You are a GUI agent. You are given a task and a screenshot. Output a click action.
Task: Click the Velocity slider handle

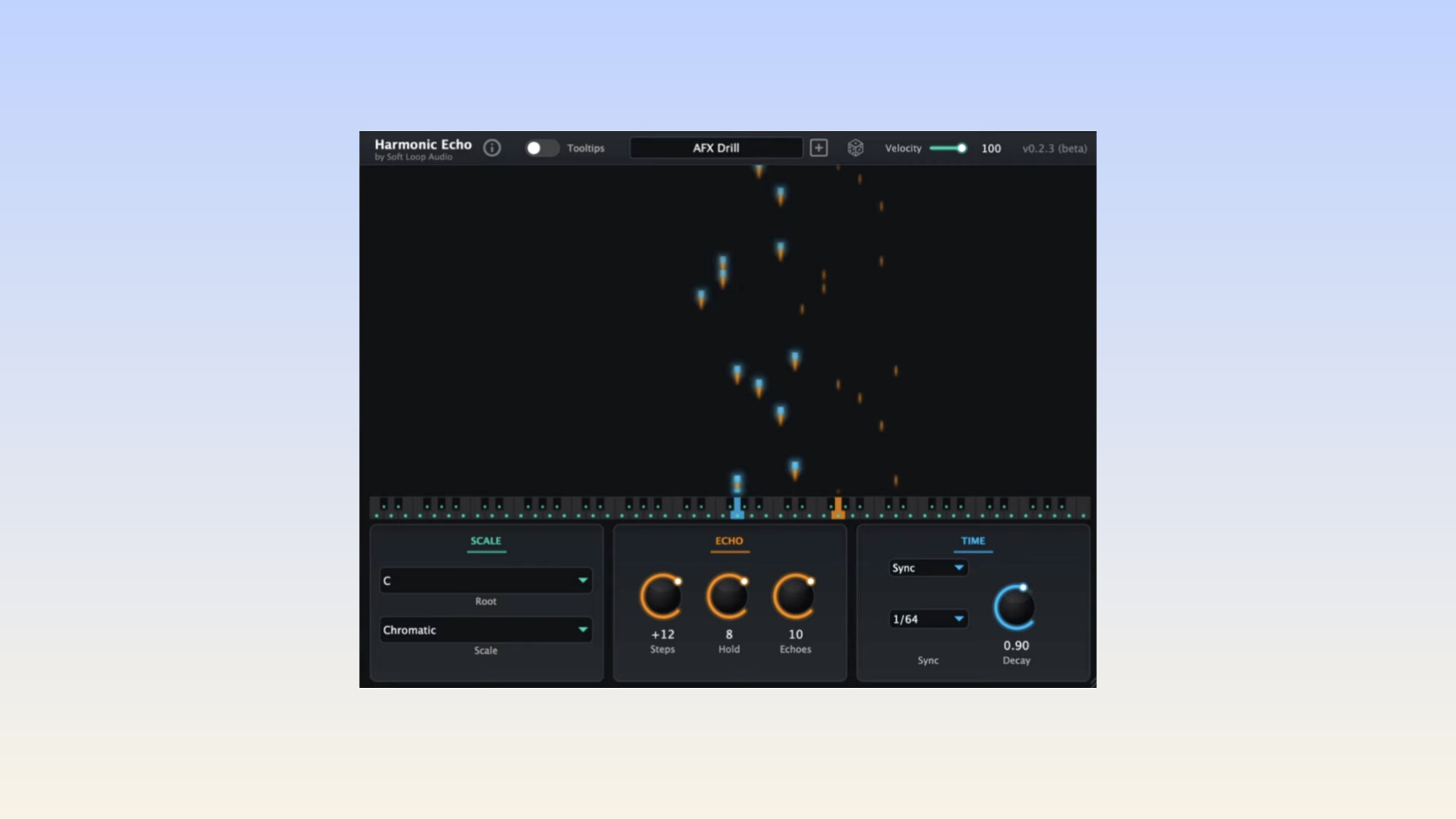962,148
